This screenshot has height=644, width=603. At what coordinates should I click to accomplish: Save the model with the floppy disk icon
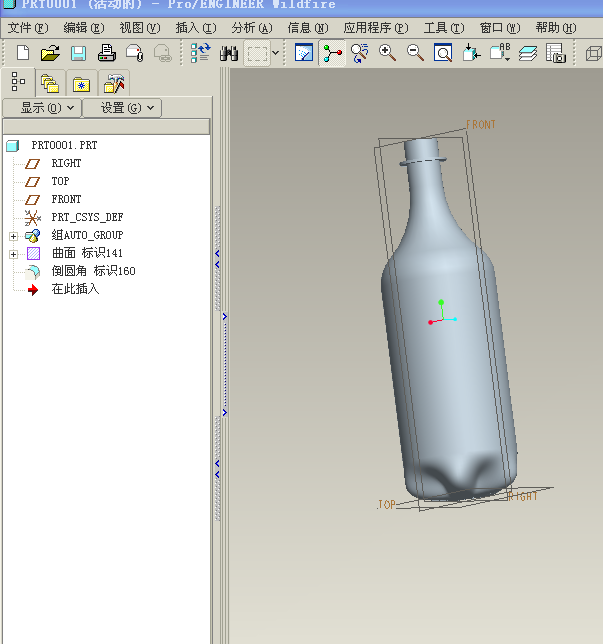(x=78, y=53)
